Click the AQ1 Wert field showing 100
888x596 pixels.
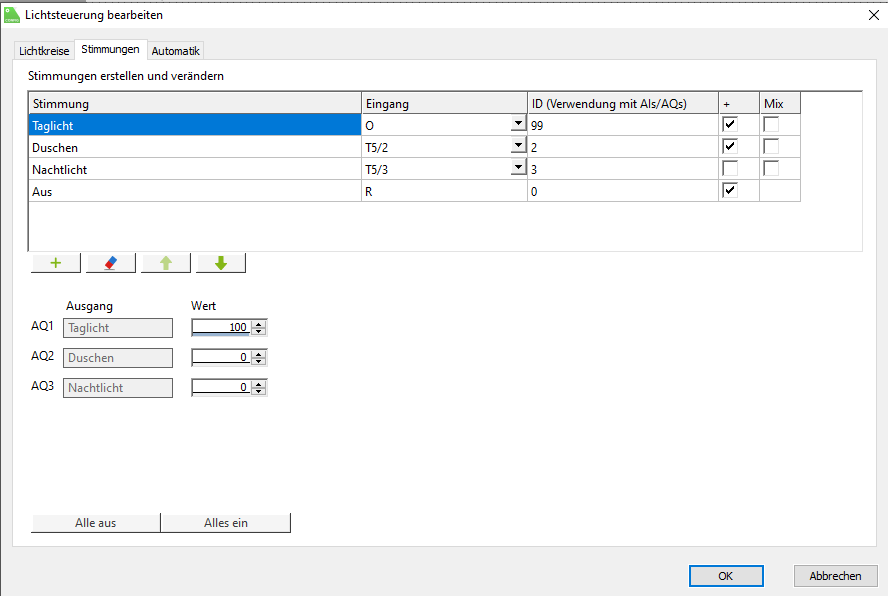click(221, 327)
